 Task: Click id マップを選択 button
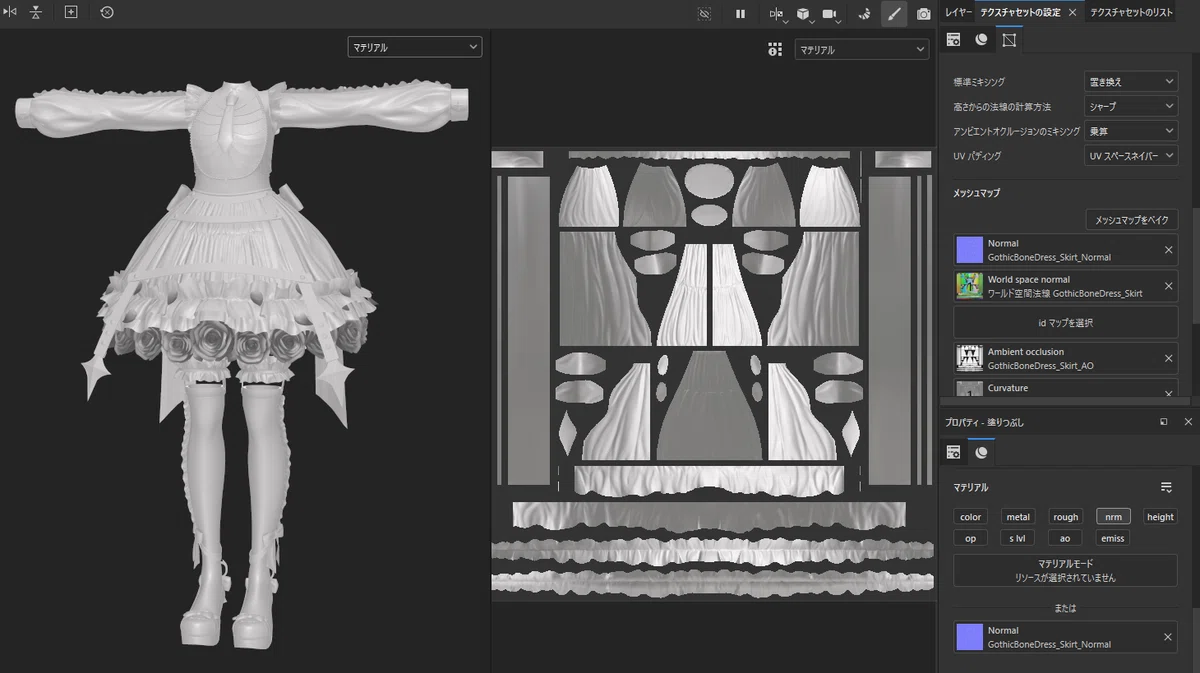tap(1066, 322)
